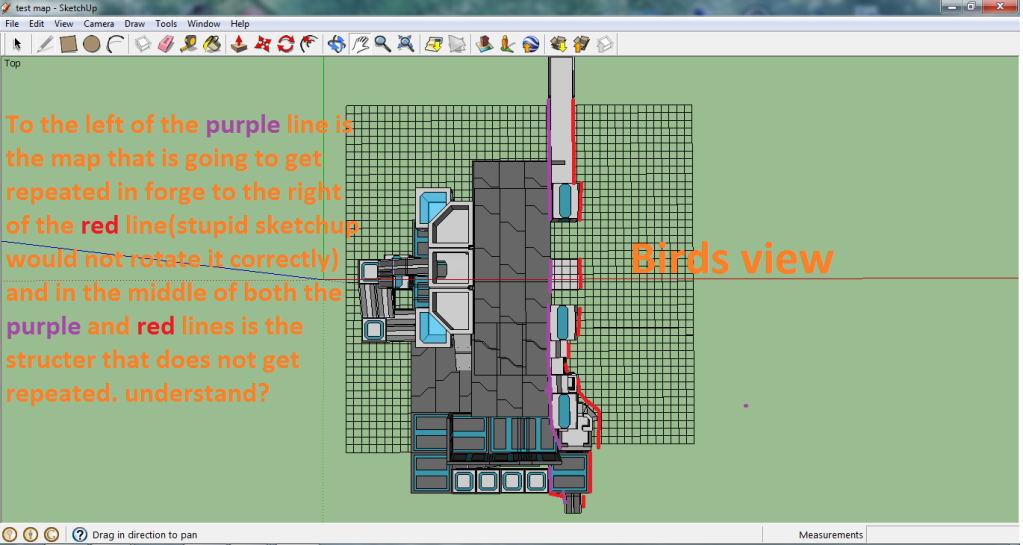
Task: Click the Share Model icon
Action: [x=581, y=44]
